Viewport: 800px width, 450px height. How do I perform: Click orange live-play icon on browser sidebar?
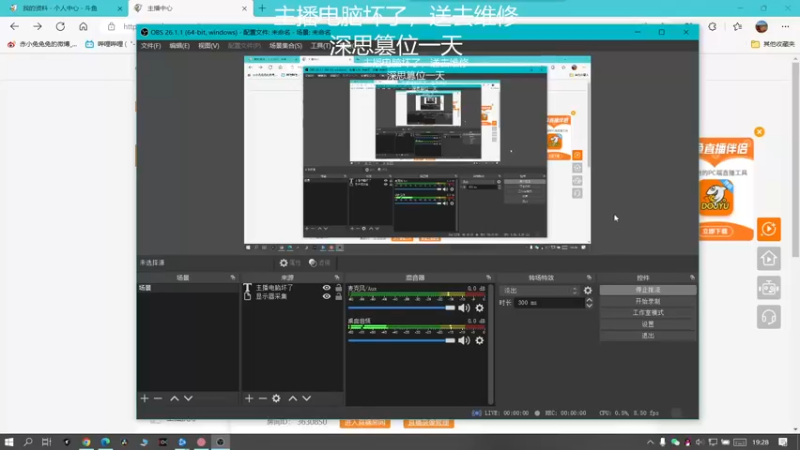[x=769, y=229]
